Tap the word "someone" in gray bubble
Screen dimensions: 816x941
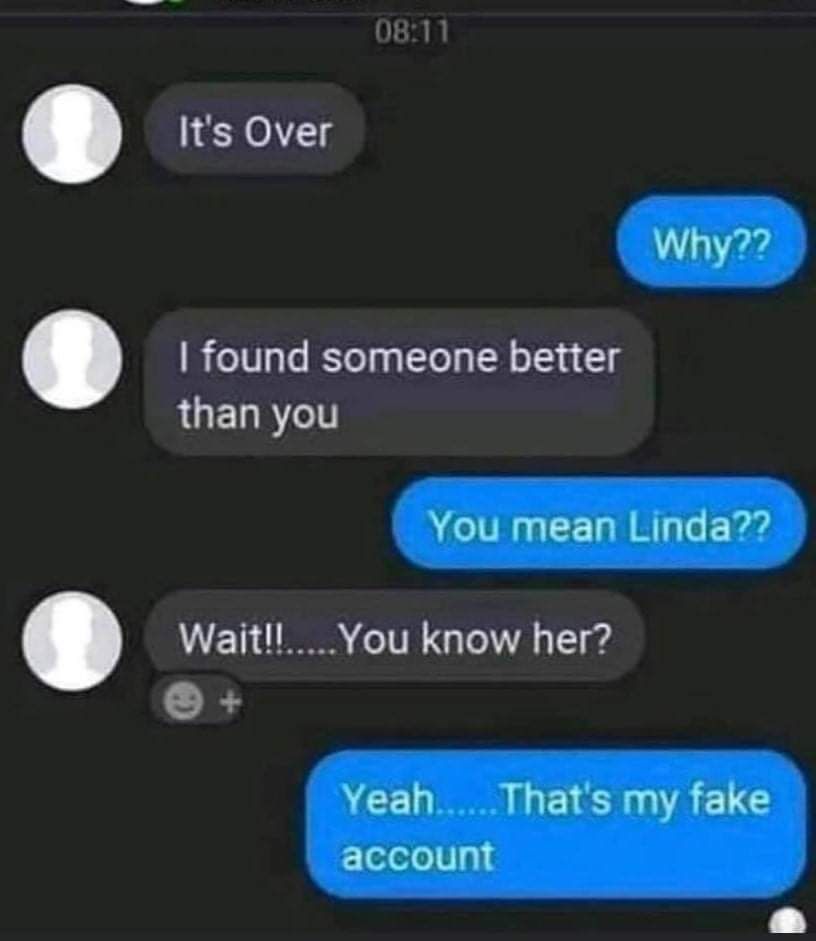tap(410, 358)
